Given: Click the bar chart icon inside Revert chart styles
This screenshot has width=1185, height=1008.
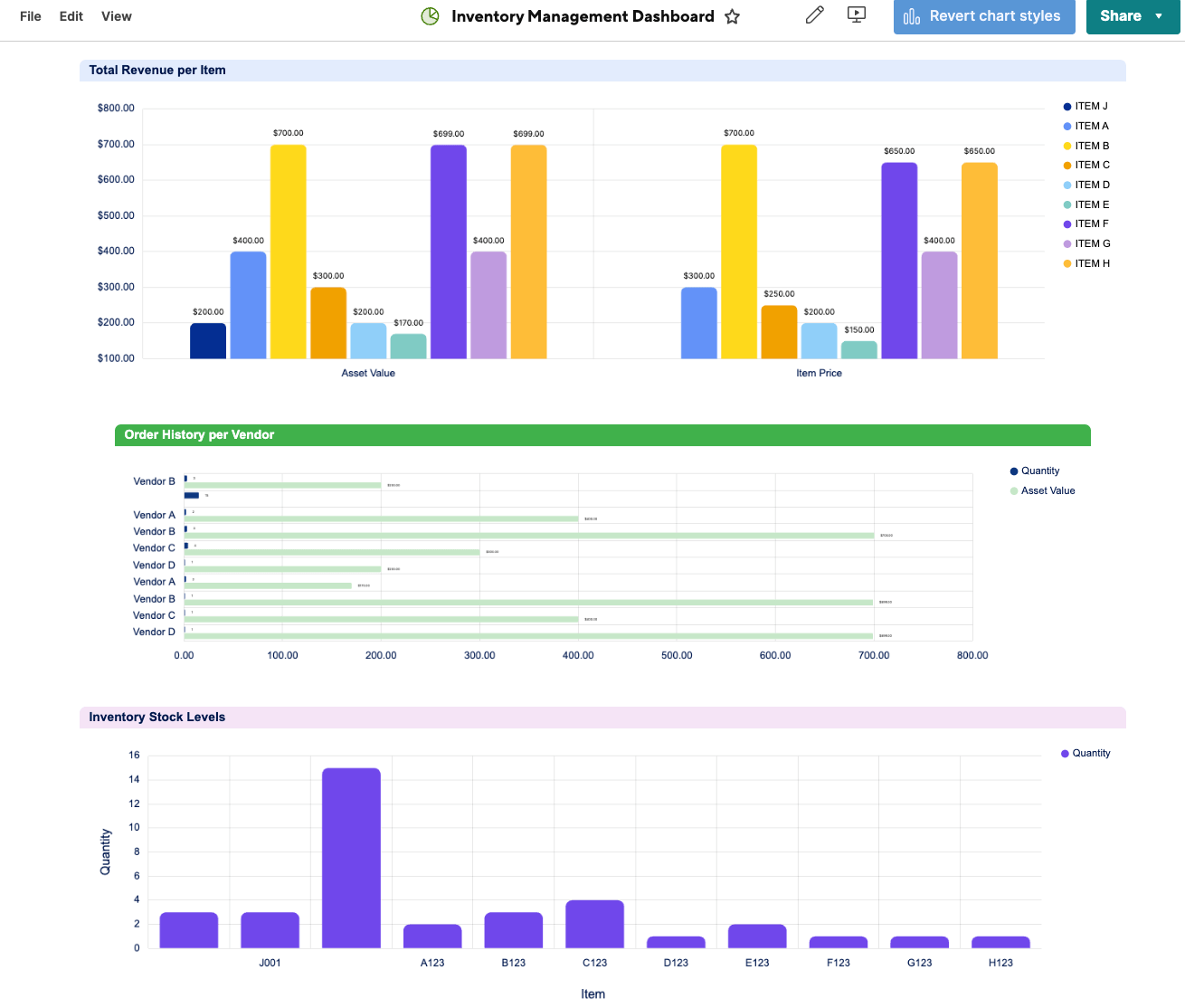Looking at the screenshot, I should tap(910, 16).
